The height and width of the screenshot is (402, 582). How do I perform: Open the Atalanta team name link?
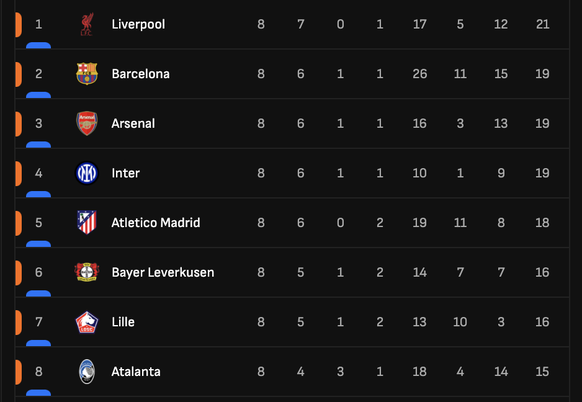(x=136, y=372)
